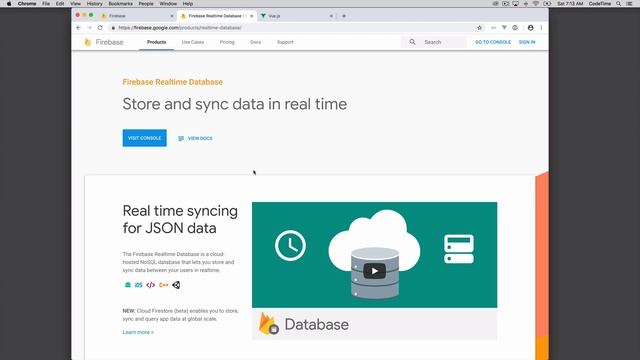Click the round extension icon beside profile avatar
The image size is (640, 360).
pyautogui.click(x=515, y=28)
